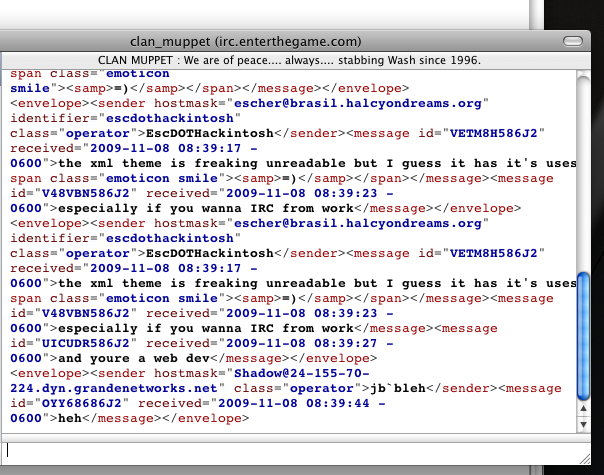Focus the chat message input field
This screenshot has width=604, height=475.
click(x=296, y=453)
